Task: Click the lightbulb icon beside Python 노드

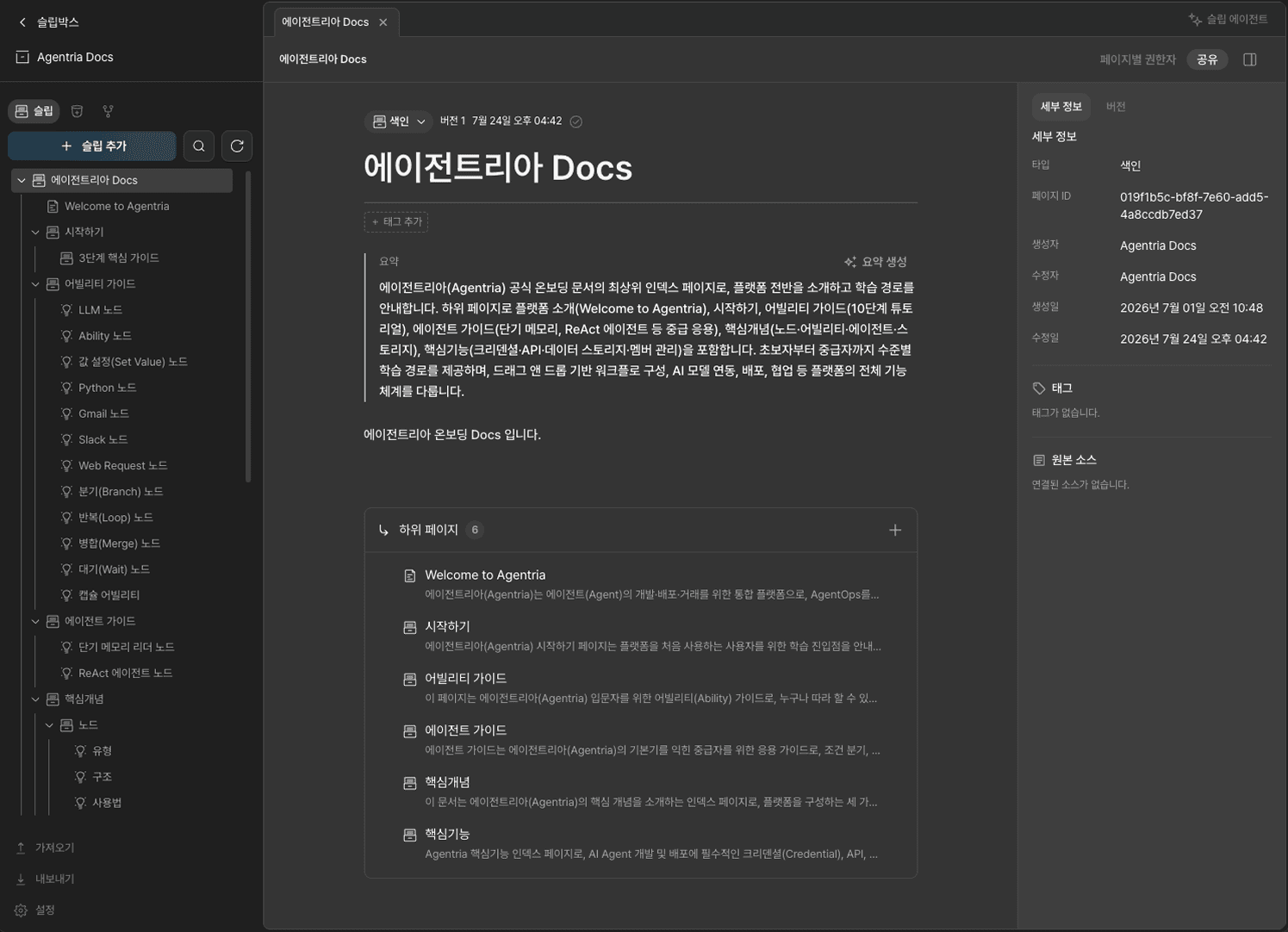Action: coord(66,388)
